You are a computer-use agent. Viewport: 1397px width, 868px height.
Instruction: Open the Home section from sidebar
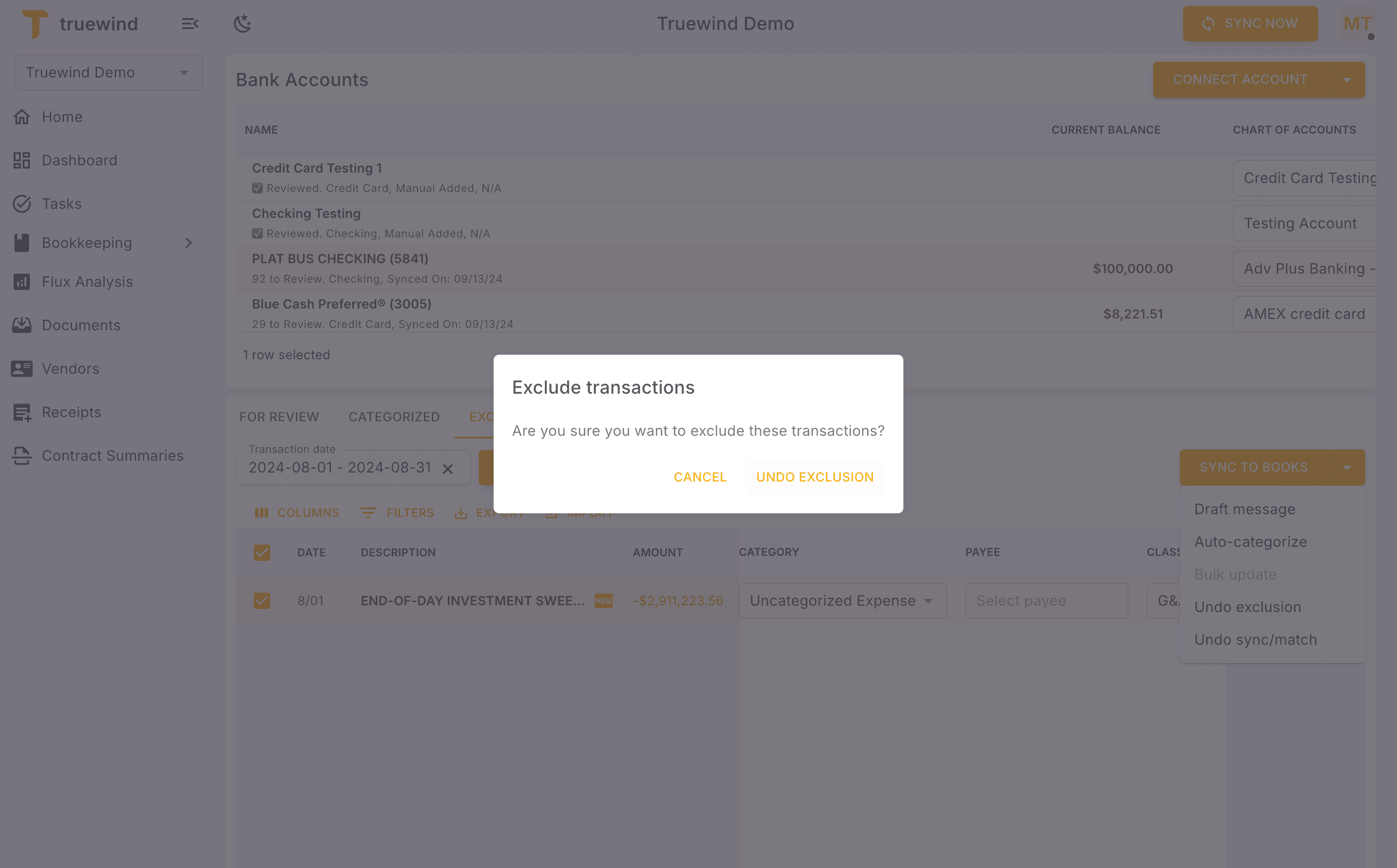[22, 116]
